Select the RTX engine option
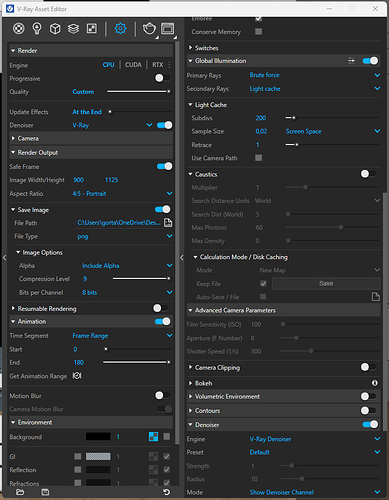This screenshot has height=500, width=389. (x=158, y=65)
